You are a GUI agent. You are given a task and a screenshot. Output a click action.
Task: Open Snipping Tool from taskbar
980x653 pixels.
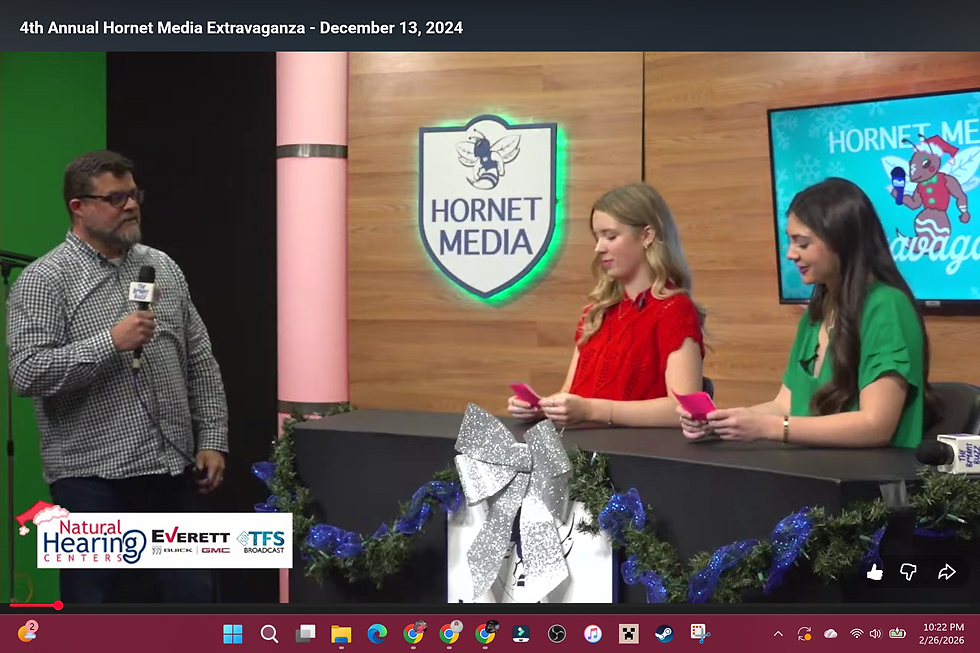point(700,634)
